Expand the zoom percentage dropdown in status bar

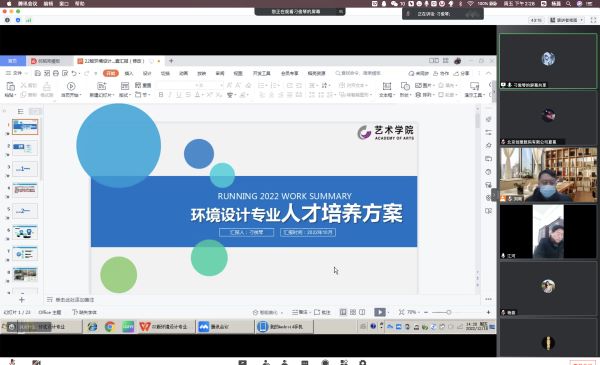413,312
